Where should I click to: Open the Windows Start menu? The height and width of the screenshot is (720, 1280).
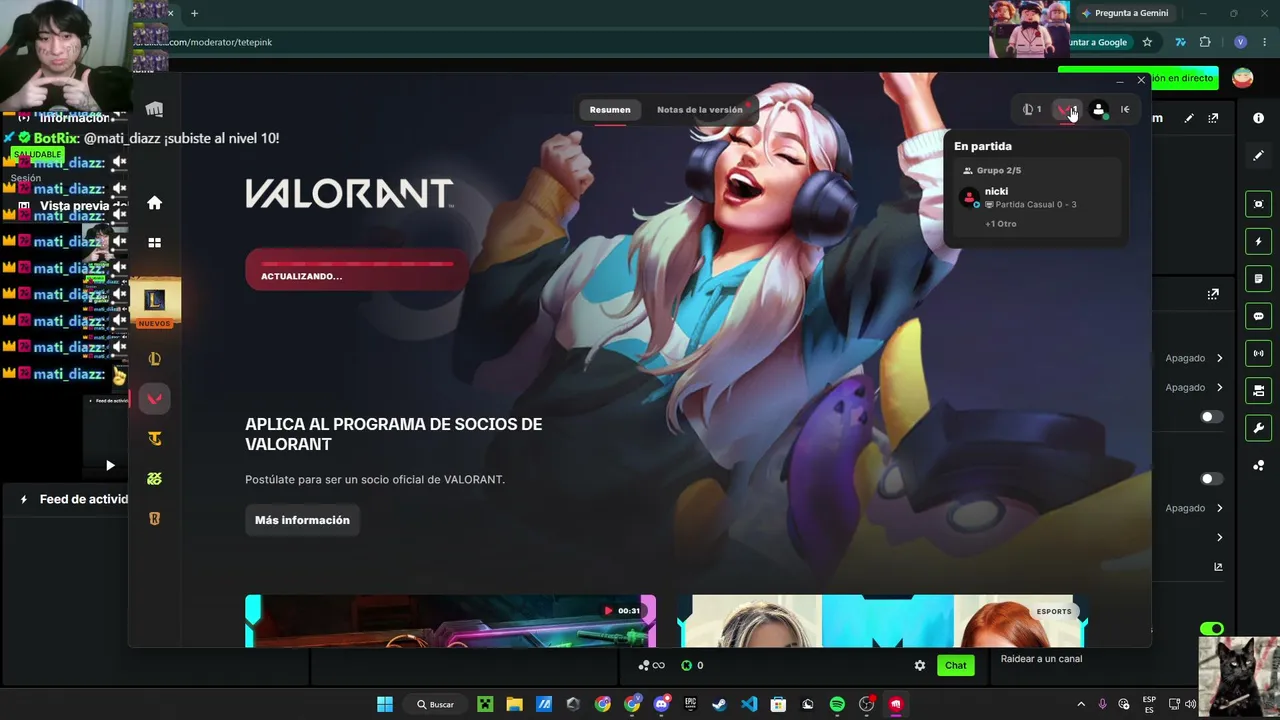pyautogui.click(x=385, y=704)
